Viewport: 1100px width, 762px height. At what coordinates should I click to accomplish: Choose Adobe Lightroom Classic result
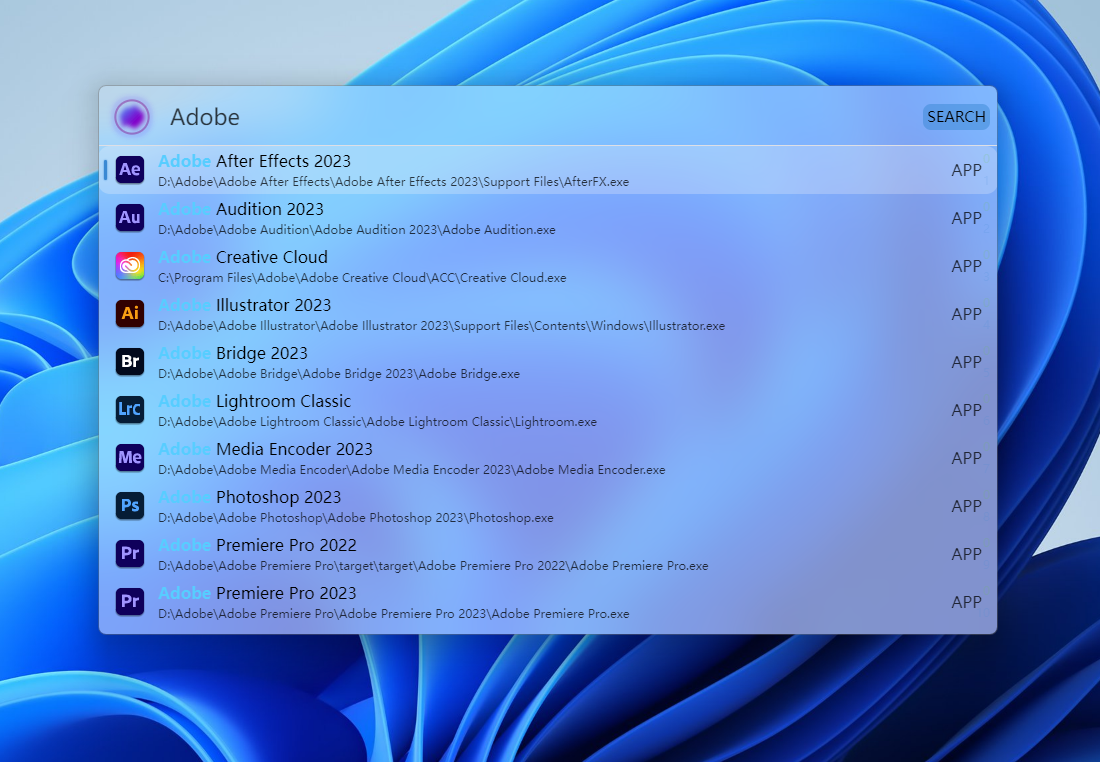point(548,410)
